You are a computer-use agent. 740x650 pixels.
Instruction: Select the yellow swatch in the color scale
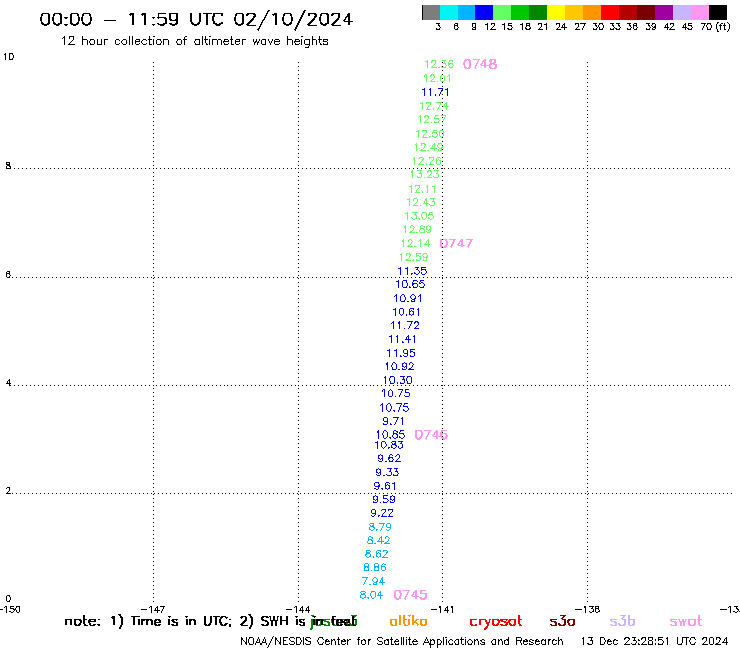coord(556,12)
